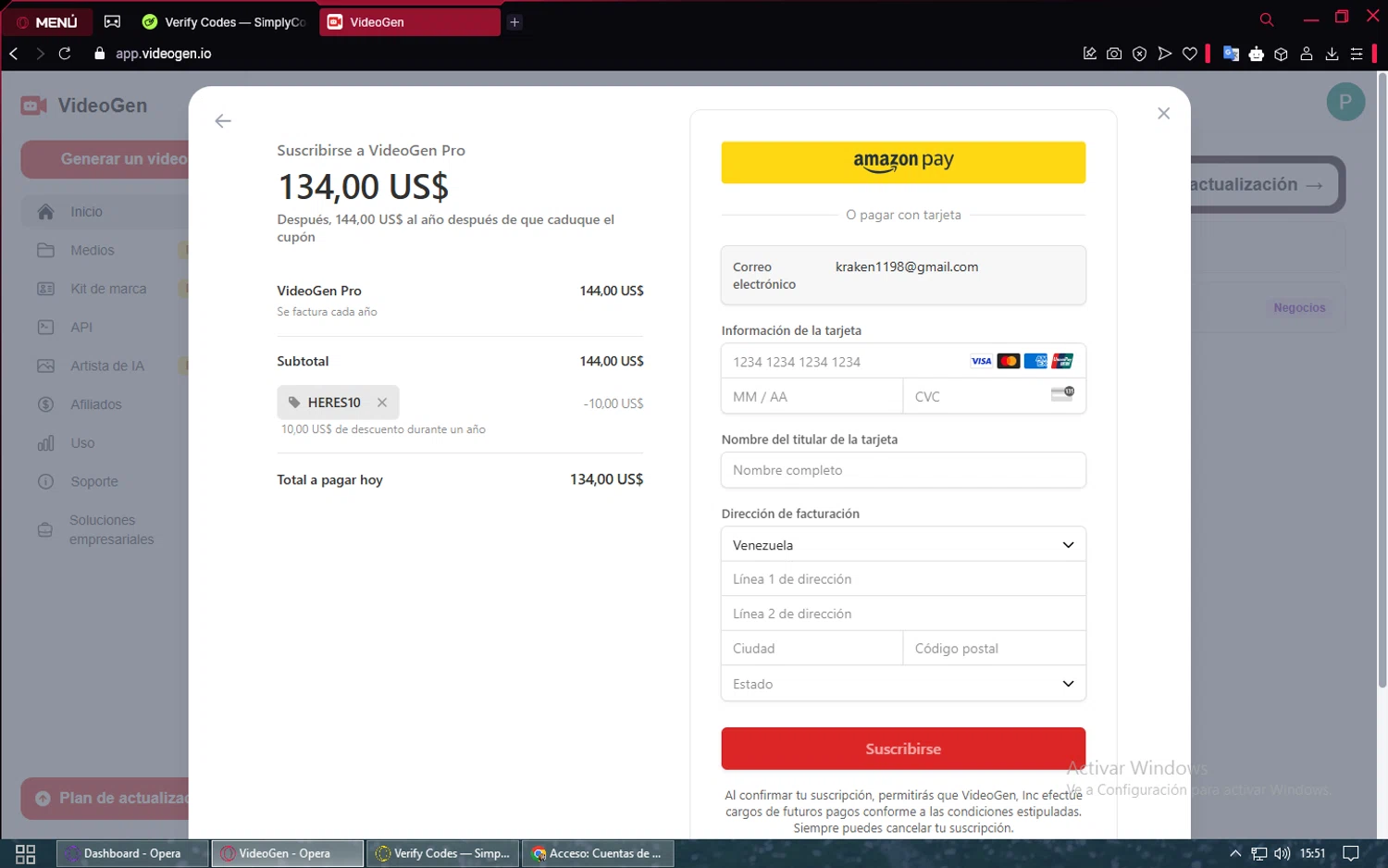Click the translate extension icon
The height and width of the screenshot is (868, 1388).
click(x=1231, y=54)
